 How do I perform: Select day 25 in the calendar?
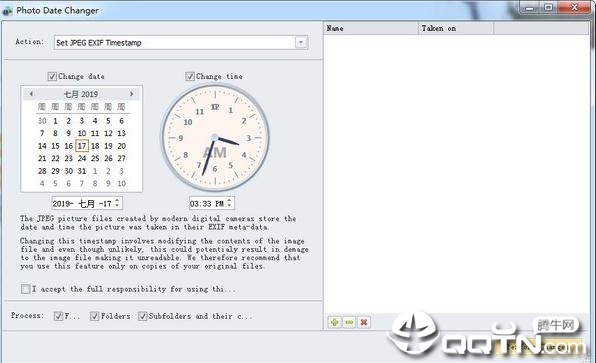(x=95, y=159)
